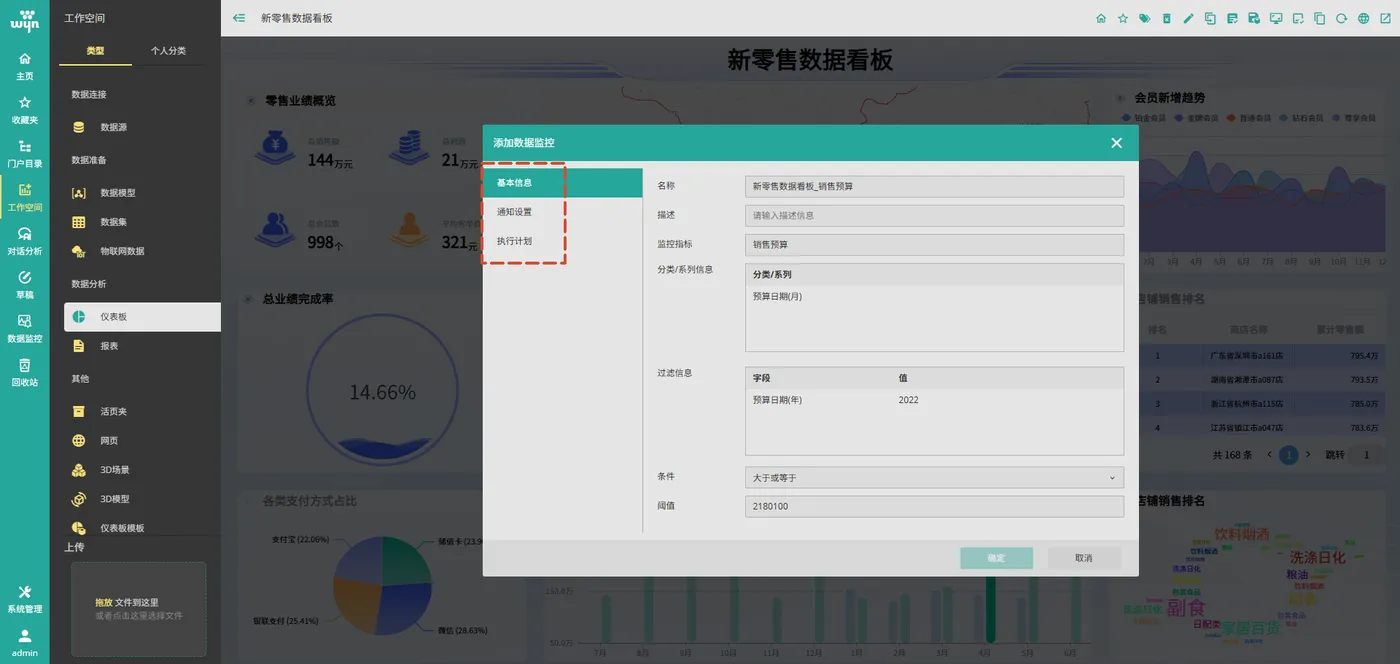Select 数据集 in workspace list

pos(140,222)
